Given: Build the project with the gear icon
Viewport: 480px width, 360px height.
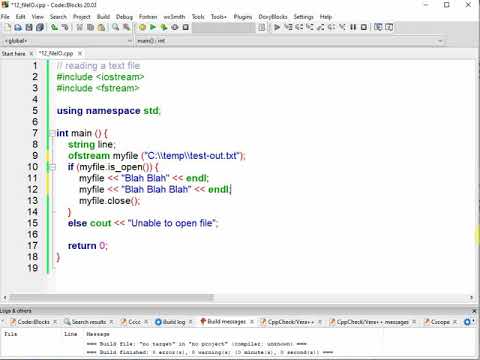Looking at the screenshot, I should tap(142, 27).
